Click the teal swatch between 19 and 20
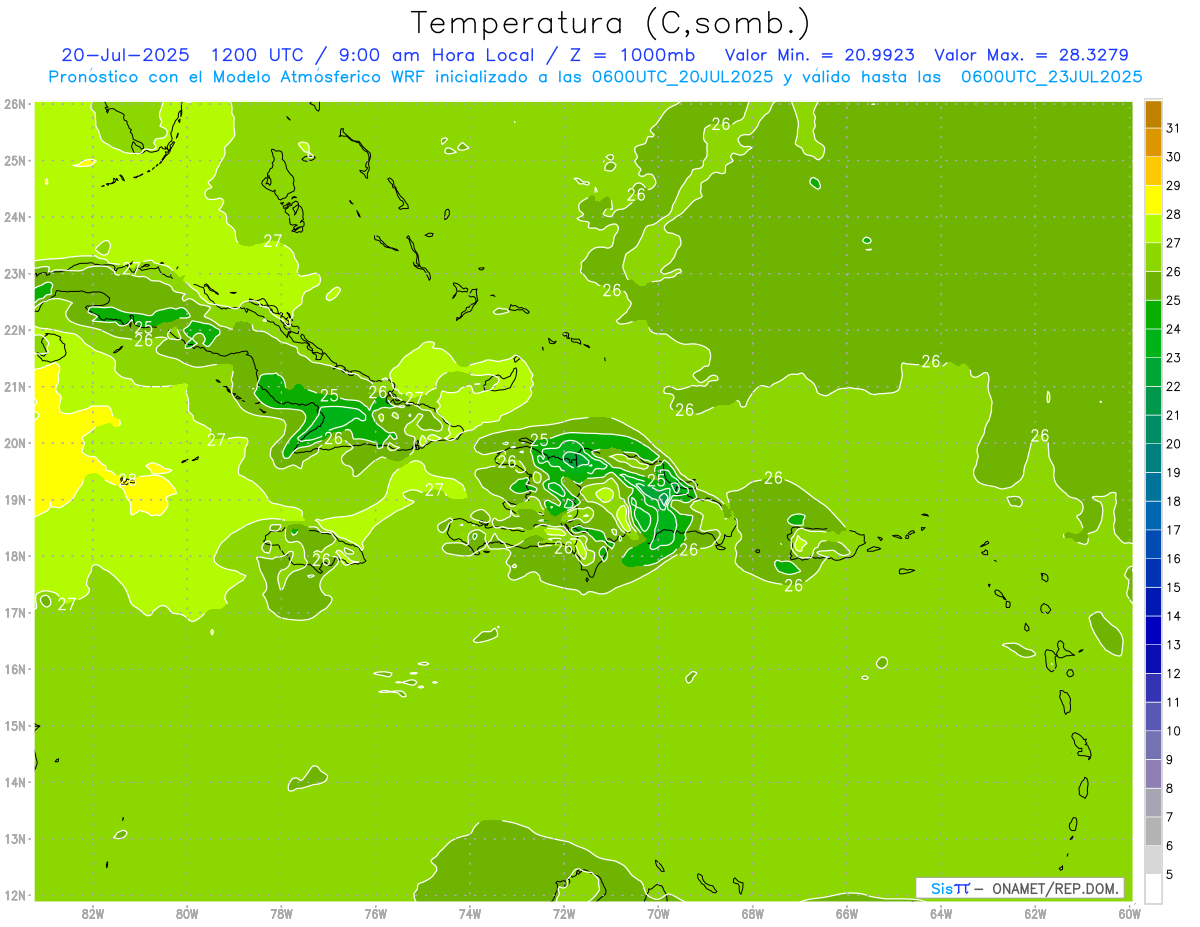 click(1153, 458)
